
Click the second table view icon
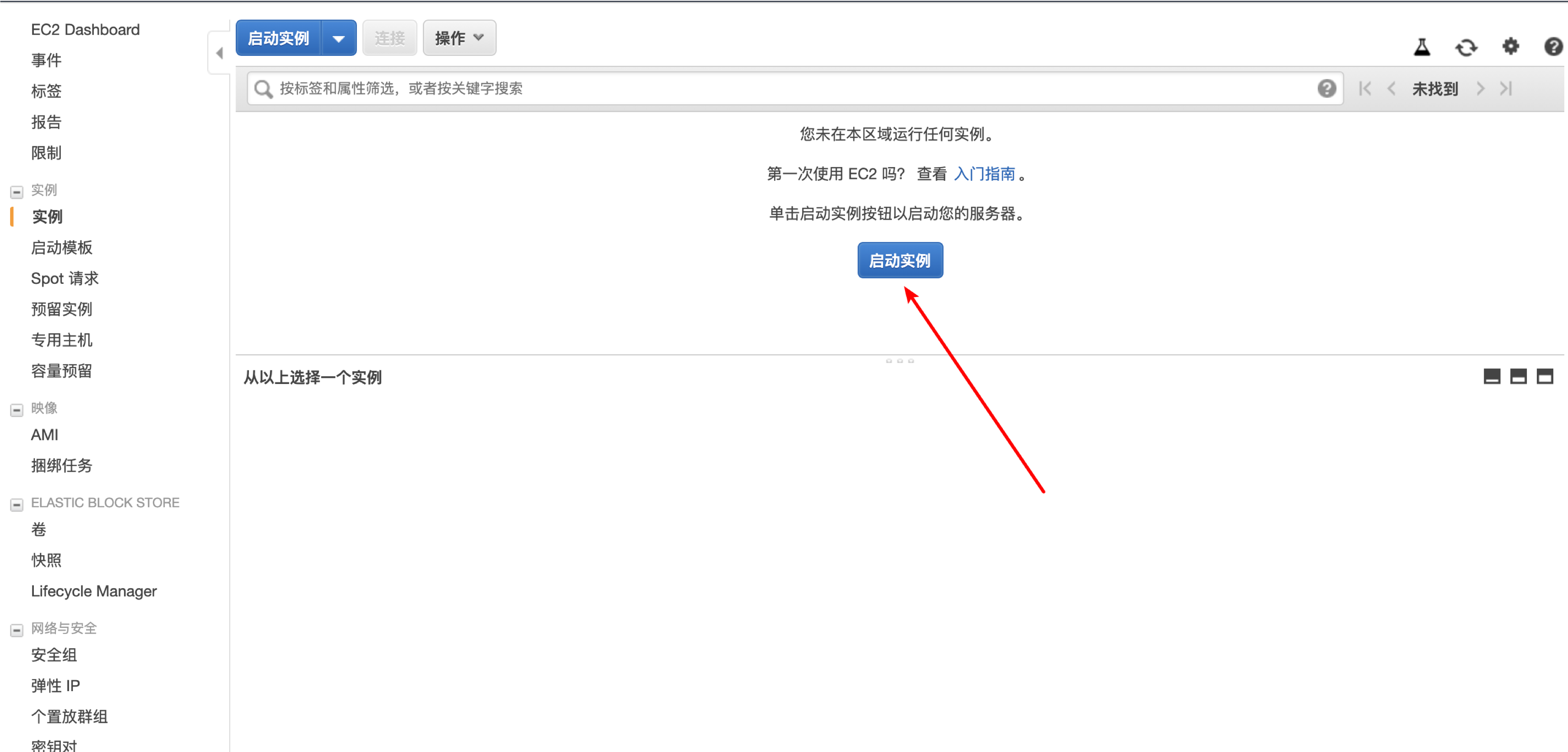coord(1519,378)
